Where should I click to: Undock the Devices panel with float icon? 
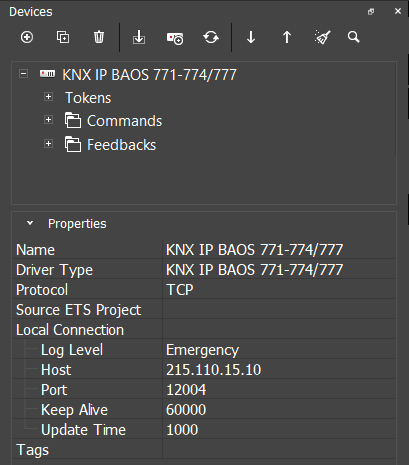pos(371,12)
